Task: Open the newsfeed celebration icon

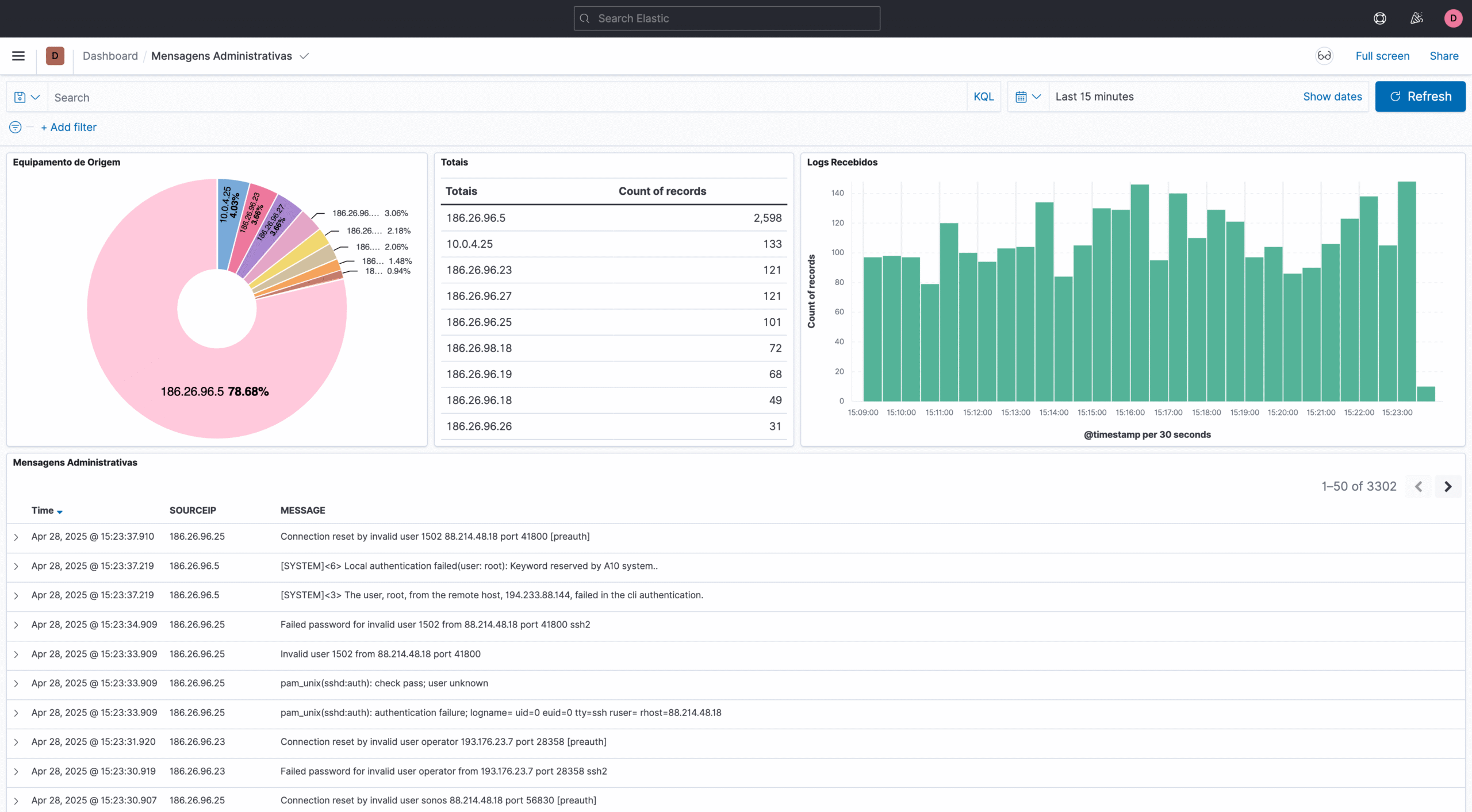Action: point(1416,18)
